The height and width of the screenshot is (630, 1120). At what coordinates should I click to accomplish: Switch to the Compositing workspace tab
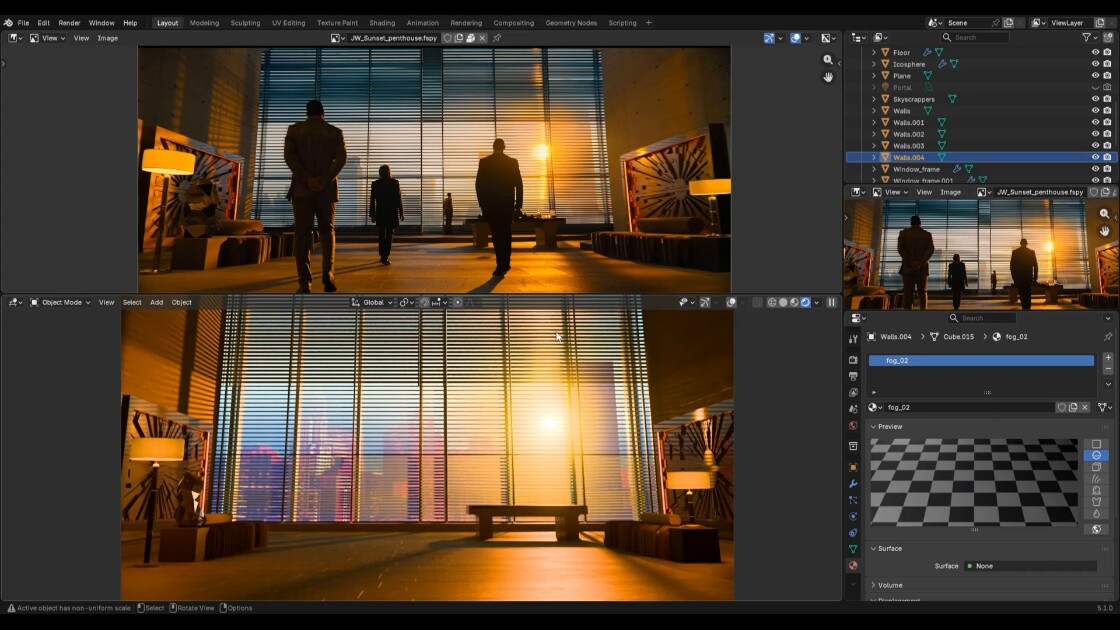click(514, 23)
